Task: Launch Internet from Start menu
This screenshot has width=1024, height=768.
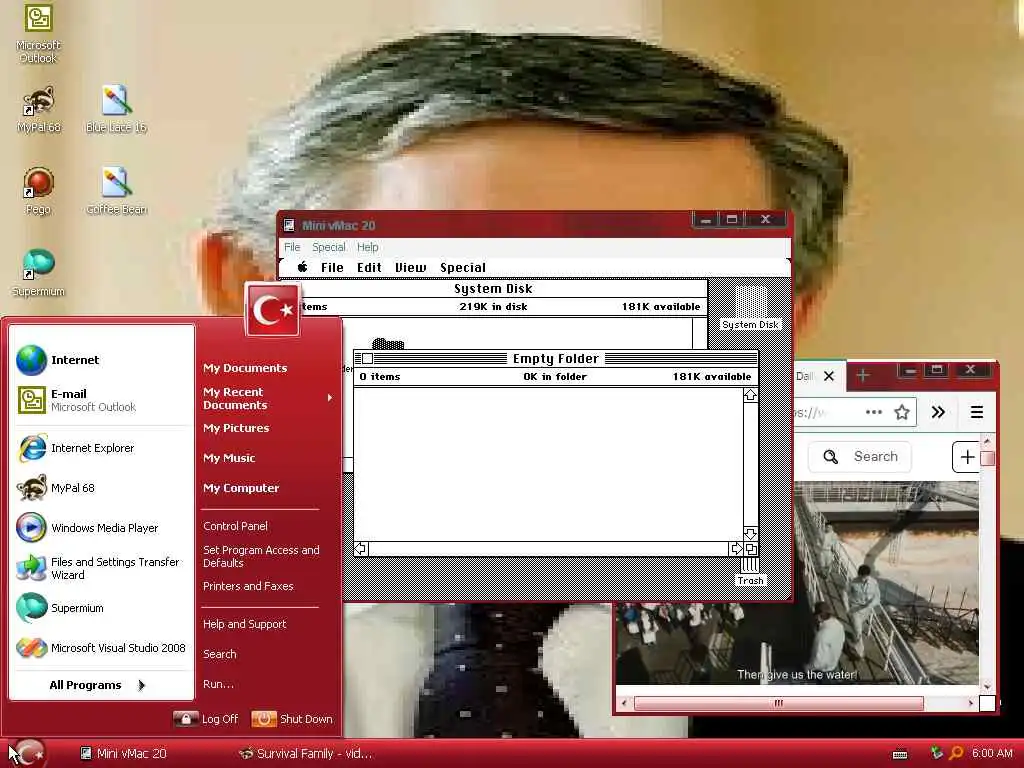Action: (x=103, y=360)
